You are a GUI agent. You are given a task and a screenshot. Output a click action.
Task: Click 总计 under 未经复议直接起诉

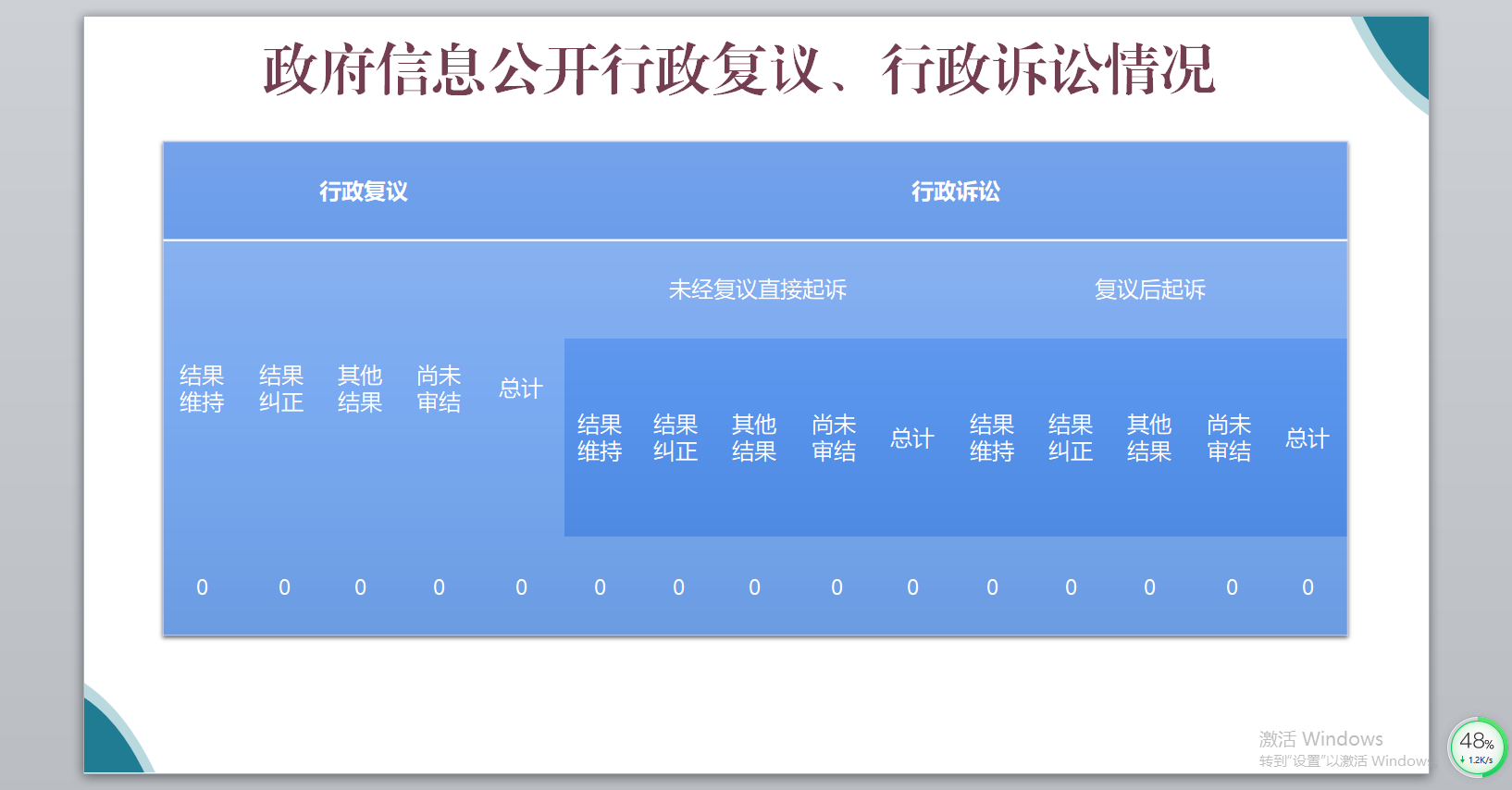(x=912, y=438)
